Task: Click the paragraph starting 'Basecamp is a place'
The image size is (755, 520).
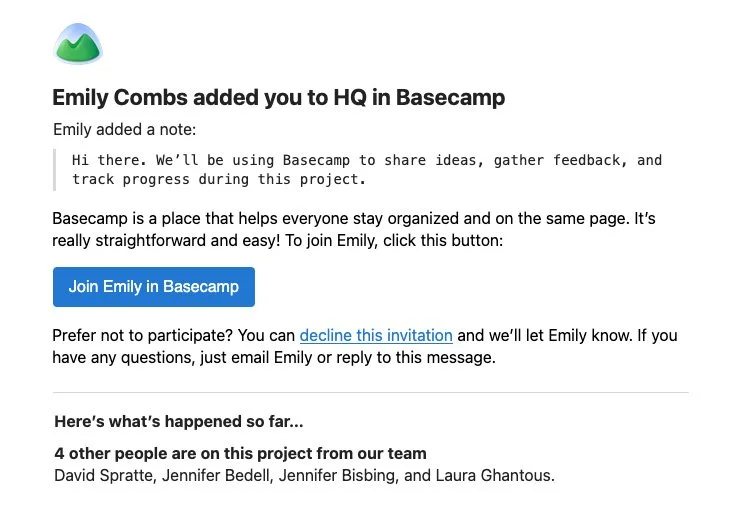Action: (354, 229)
